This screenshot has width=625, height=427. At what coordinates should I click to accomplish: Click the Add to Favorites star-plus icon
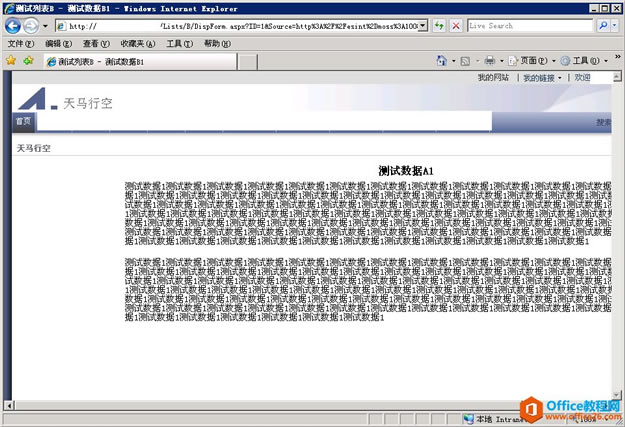click(x=28, y=61)
